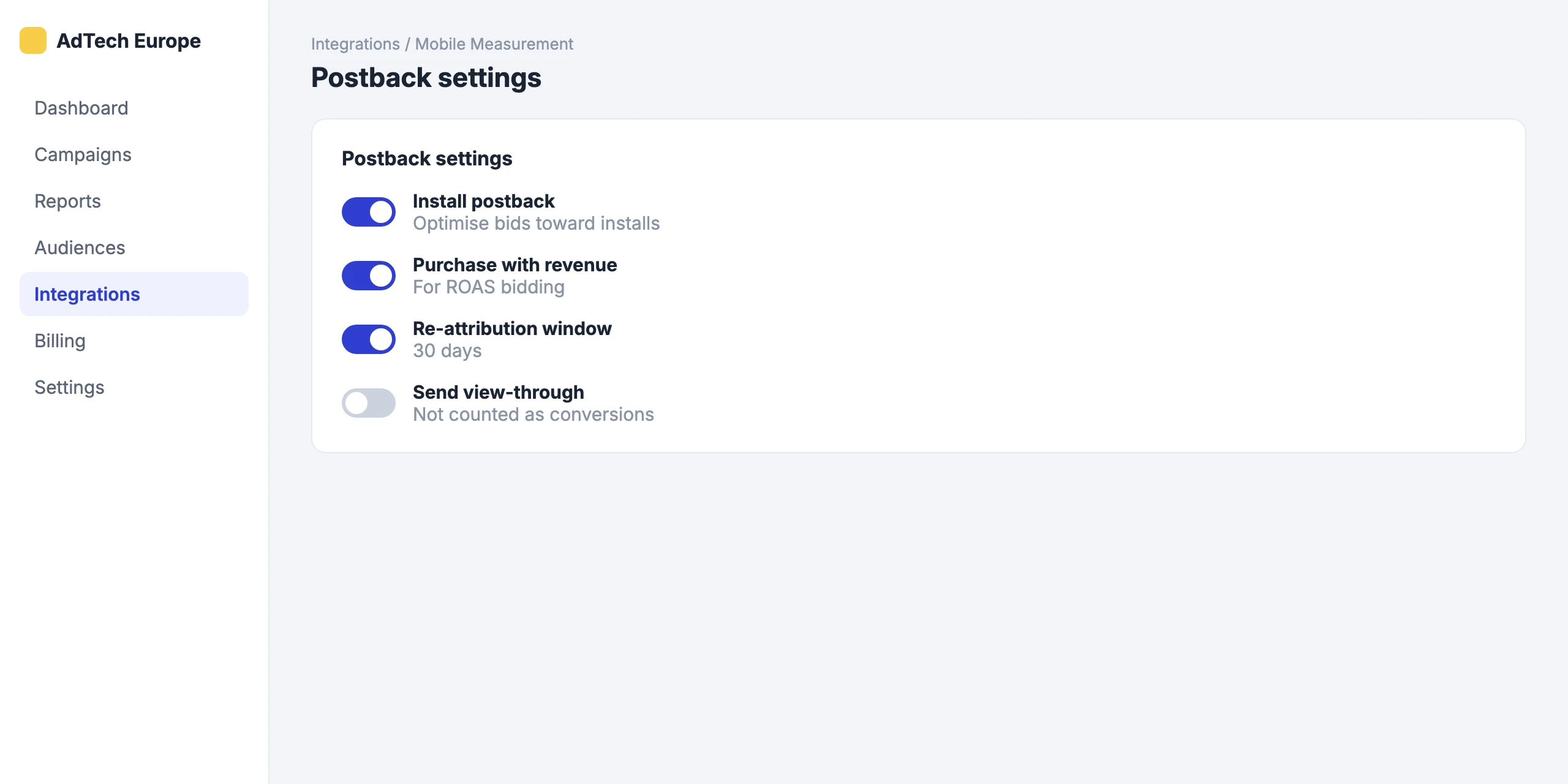Enable the Send view-through toggle
Screen dimensions: 1568x784
[369, 403]
